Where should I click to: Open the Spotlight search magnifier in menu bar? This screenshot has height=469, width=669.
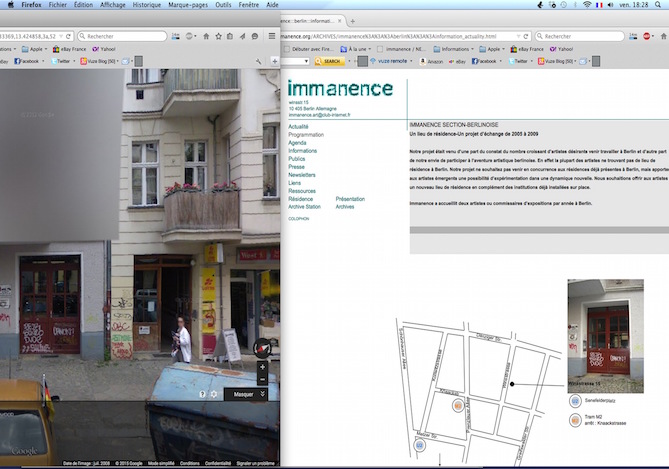coord(658,5)
